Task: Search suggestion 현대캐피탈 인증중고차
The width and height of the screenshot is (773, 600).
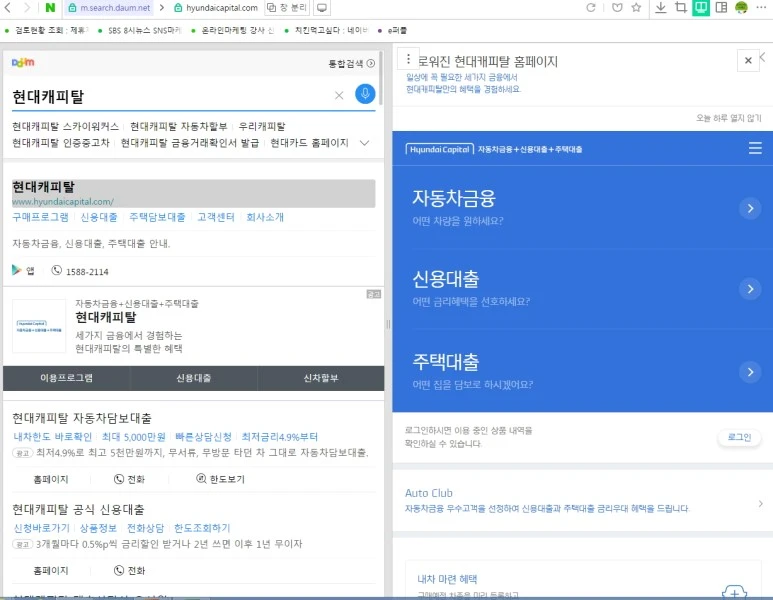Action: 61,143
